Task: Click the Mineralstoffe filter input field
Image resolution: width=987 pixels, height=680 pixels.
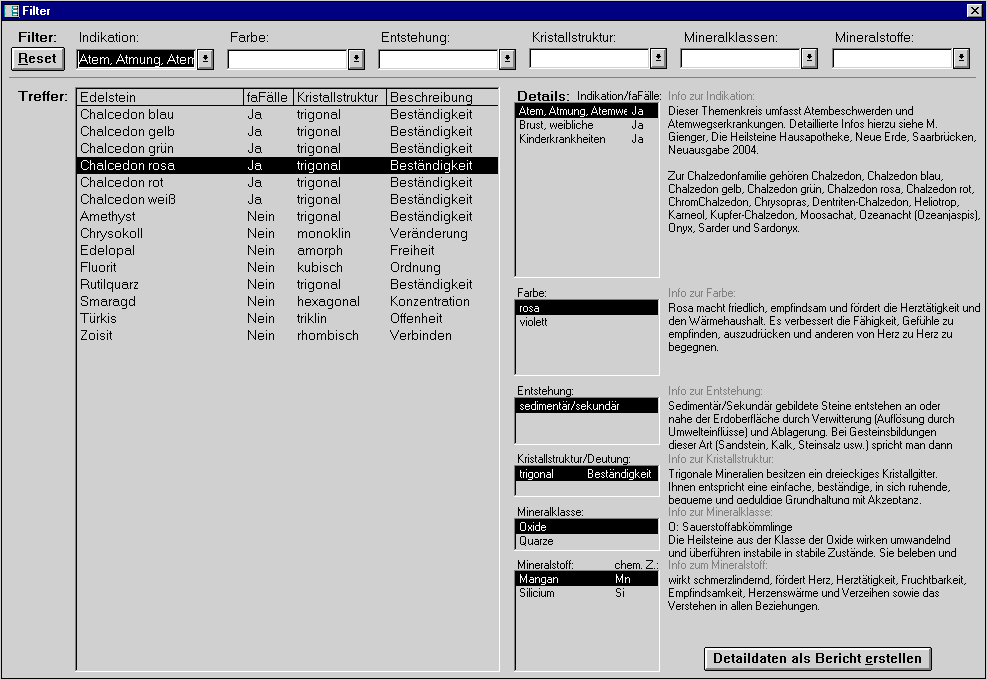Action: 893,59
